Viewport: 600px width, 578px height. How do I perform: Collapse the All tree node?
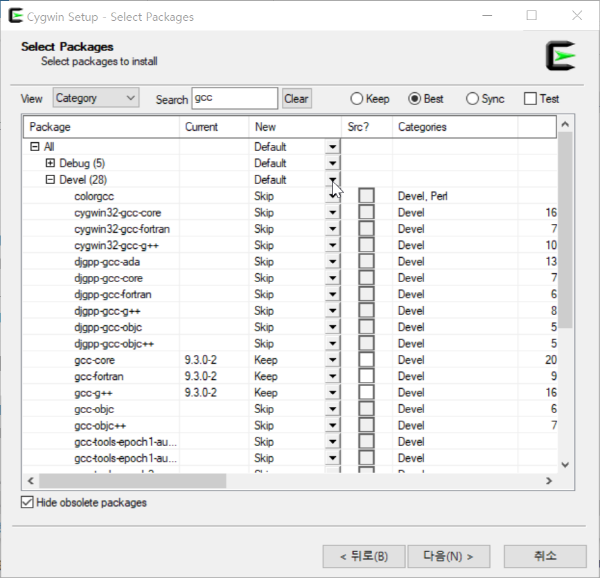pyautogui.click(x=35, y=147)
